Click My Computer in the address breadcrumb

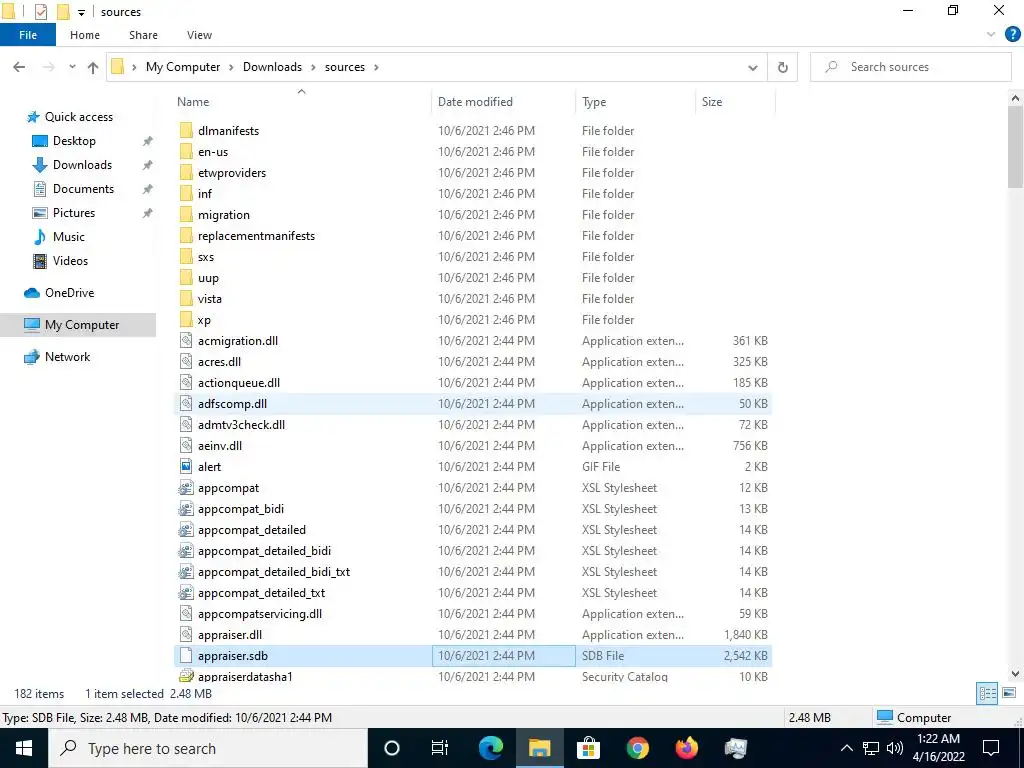pos(183,67)
